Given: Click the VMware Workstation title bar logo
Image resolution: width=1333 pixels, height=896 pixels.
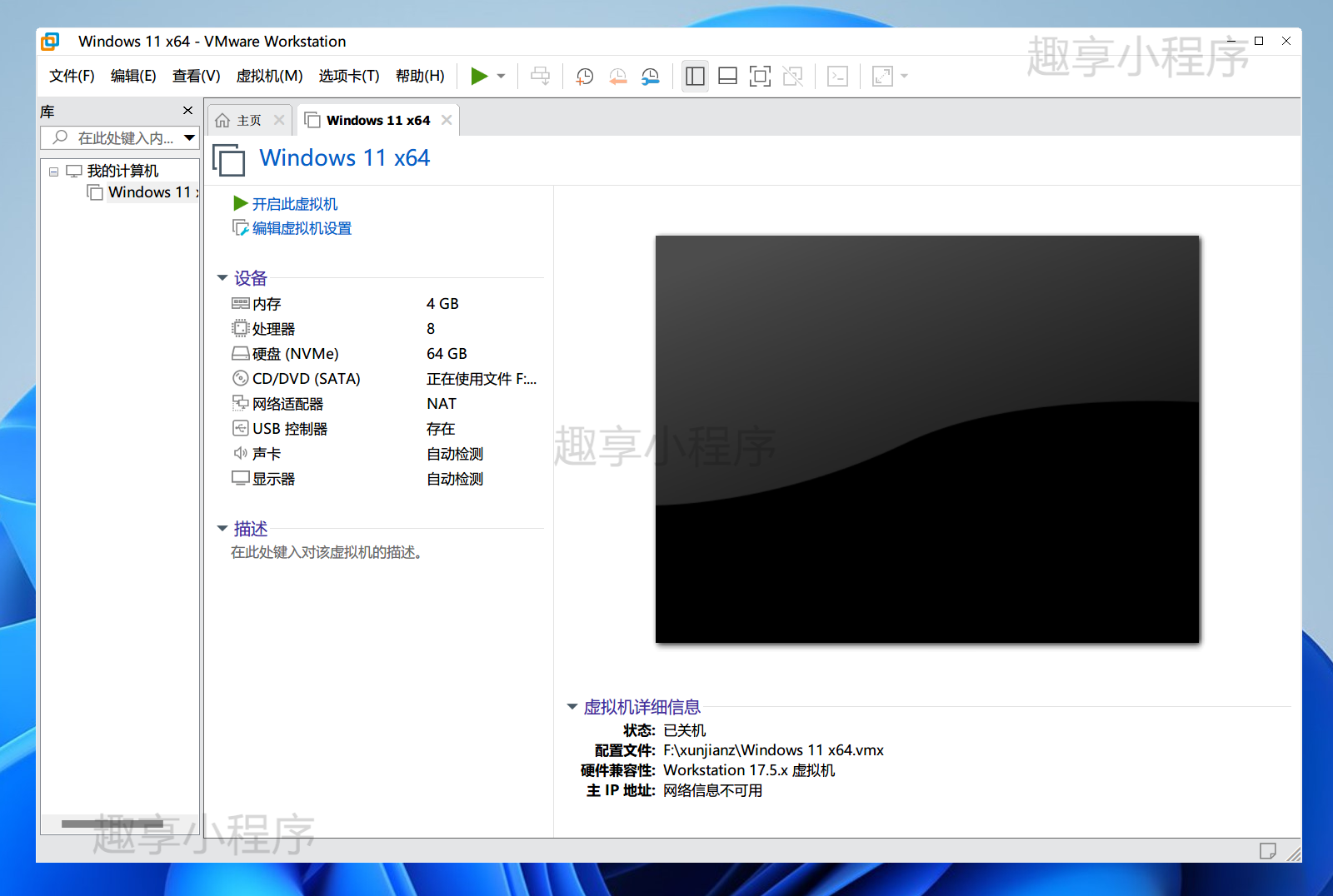Looking at the screenshot, I should click(x=51, y=42).
